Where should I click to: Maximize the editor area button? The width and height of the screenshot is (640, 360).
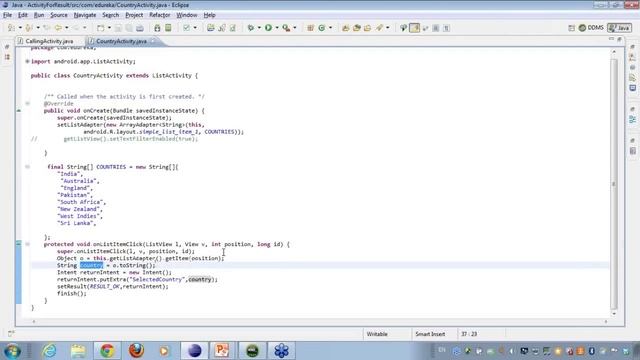point(620,39)
